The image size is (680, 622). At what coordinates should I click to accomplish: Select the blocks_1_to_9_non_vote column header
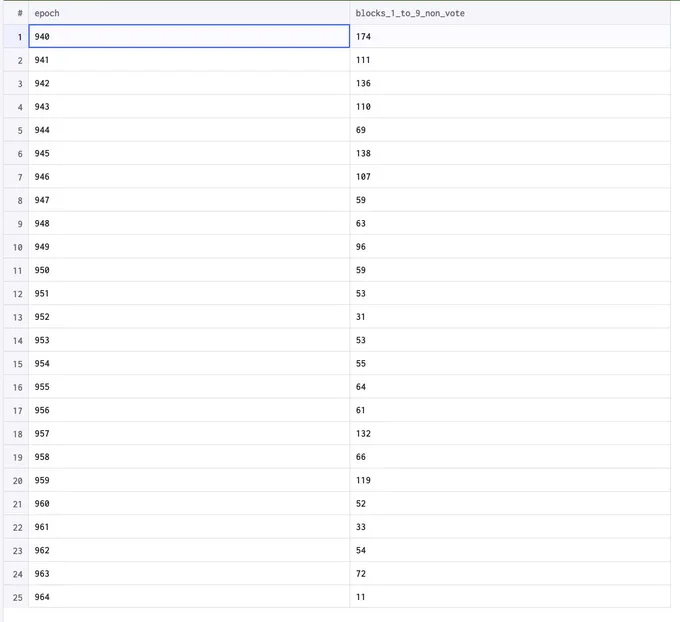tap(510, 13)
